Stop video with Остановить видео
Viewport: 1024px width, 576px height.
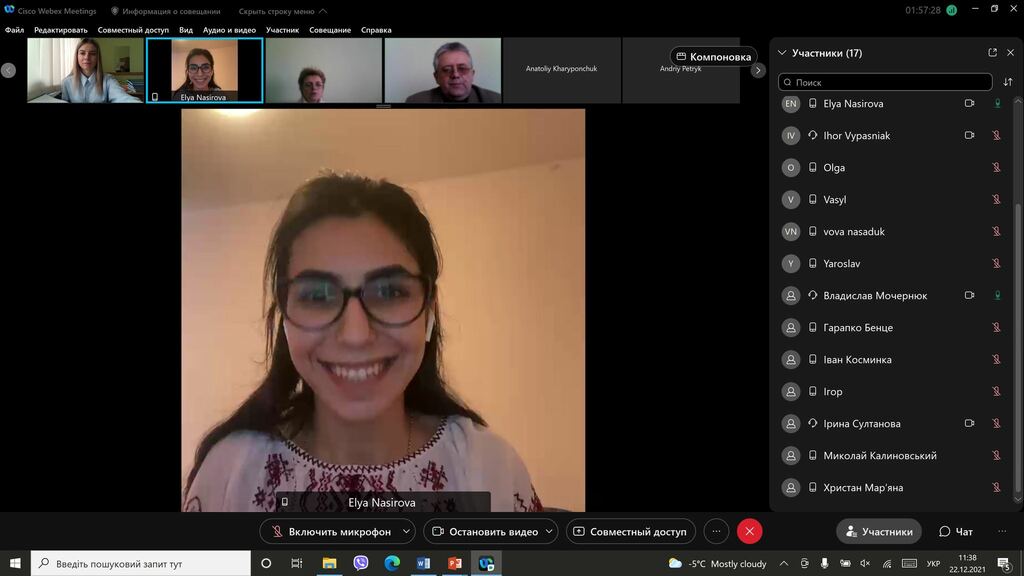point(485,532)
